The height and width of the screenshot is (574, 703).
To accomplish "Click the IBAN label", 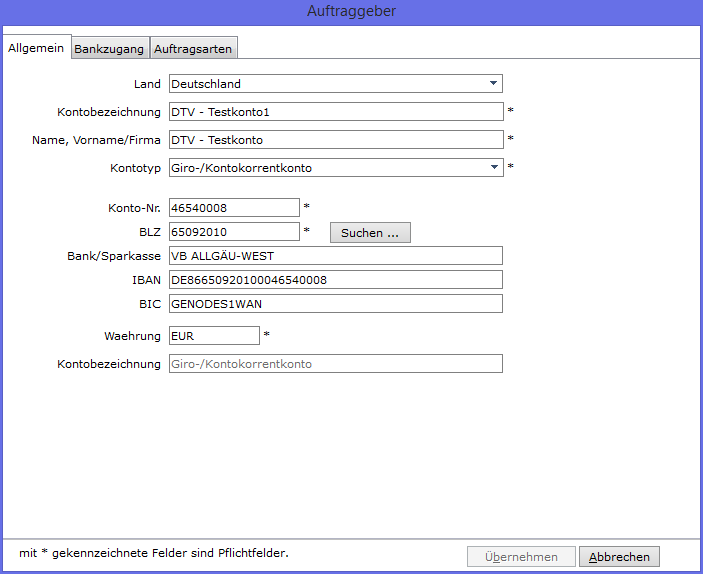I will click(146, 280).
